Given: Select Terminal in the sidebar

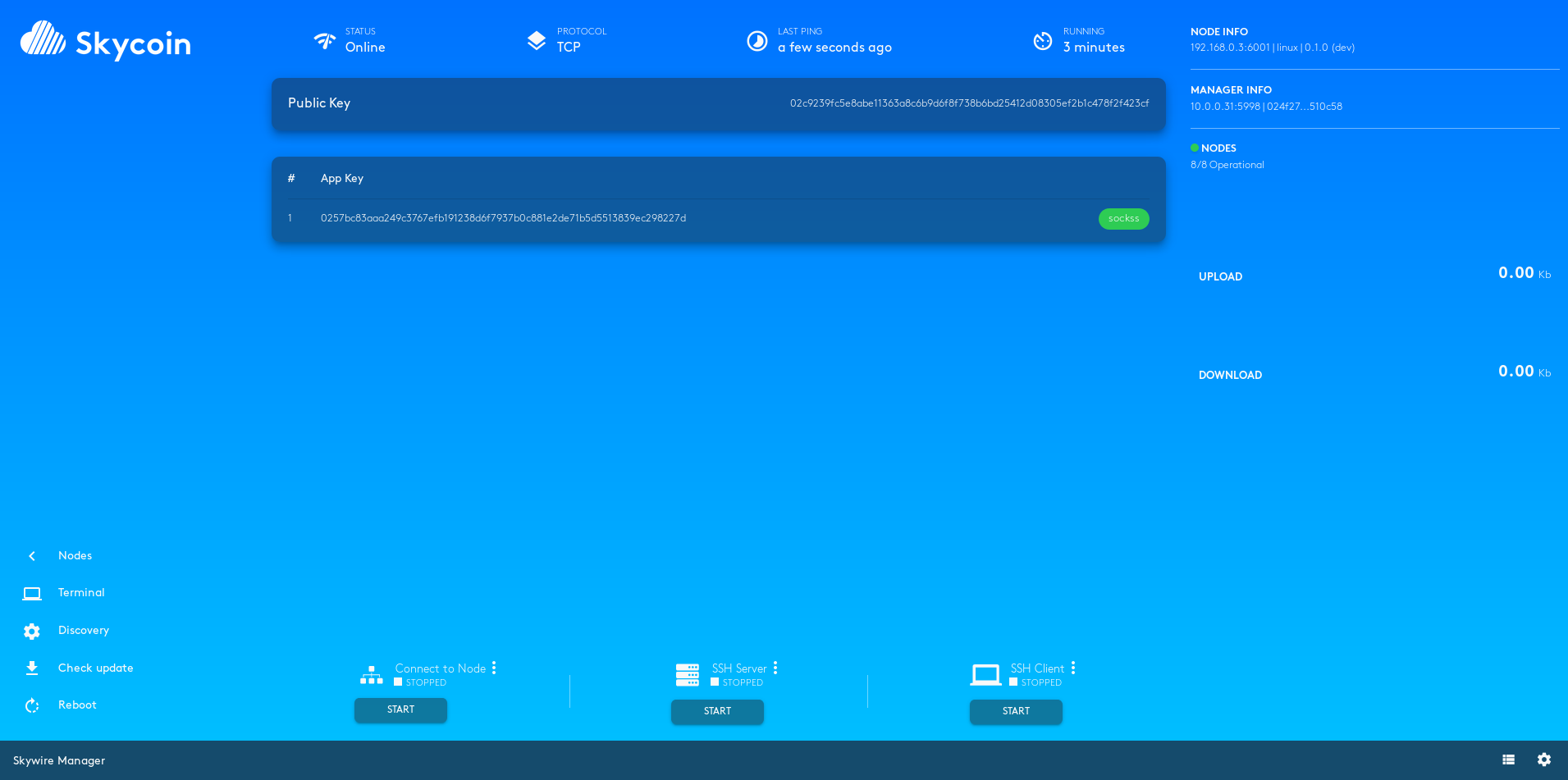Looking at the screenshot, I should 81,592.
